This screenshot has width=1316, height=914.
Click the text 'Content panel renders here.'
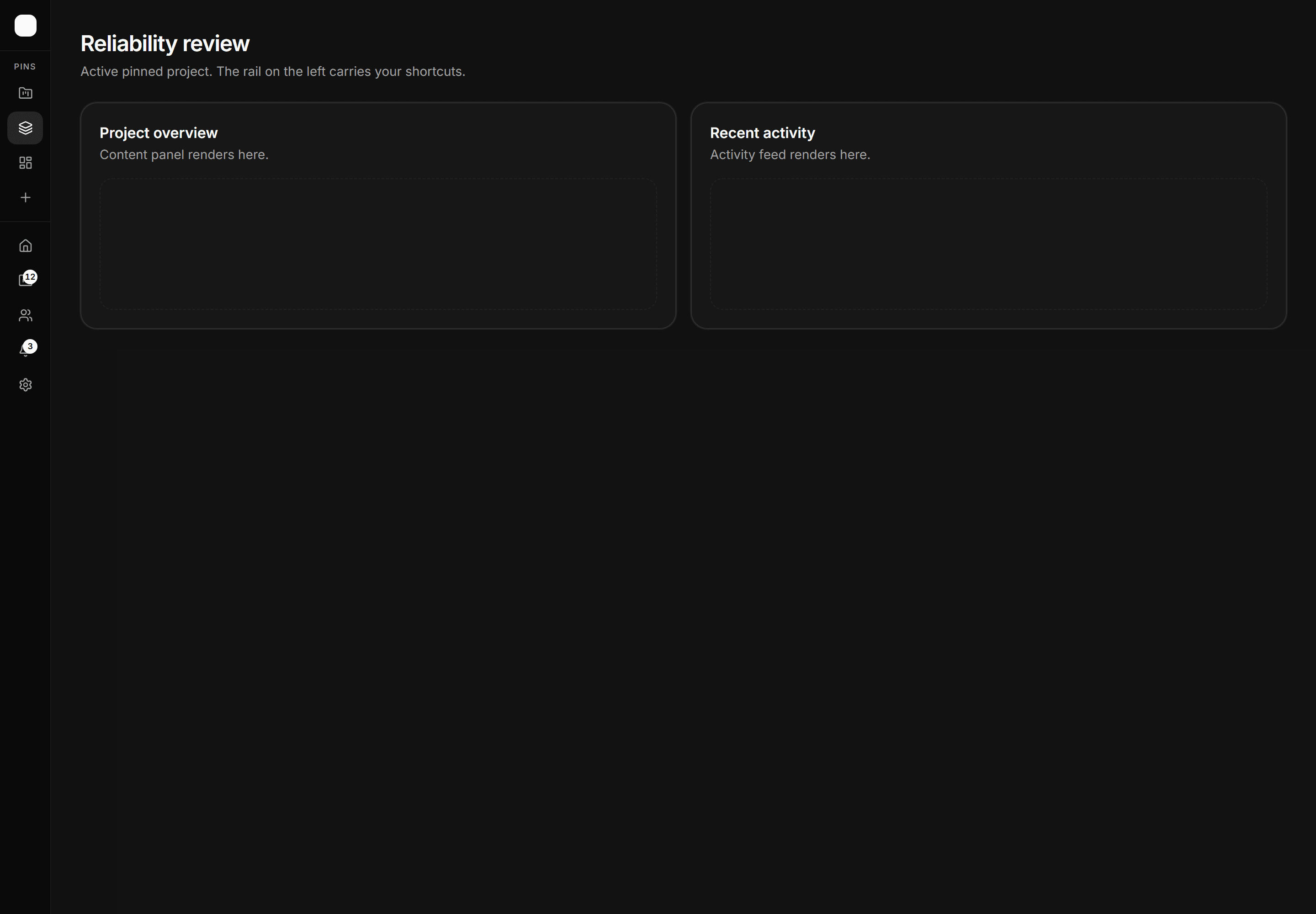coord(184,154)
